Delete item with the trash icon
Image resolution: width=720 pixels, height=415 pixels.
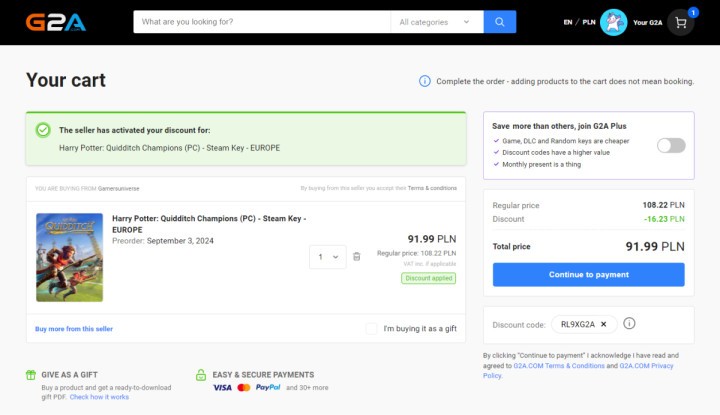pos(356,257)
